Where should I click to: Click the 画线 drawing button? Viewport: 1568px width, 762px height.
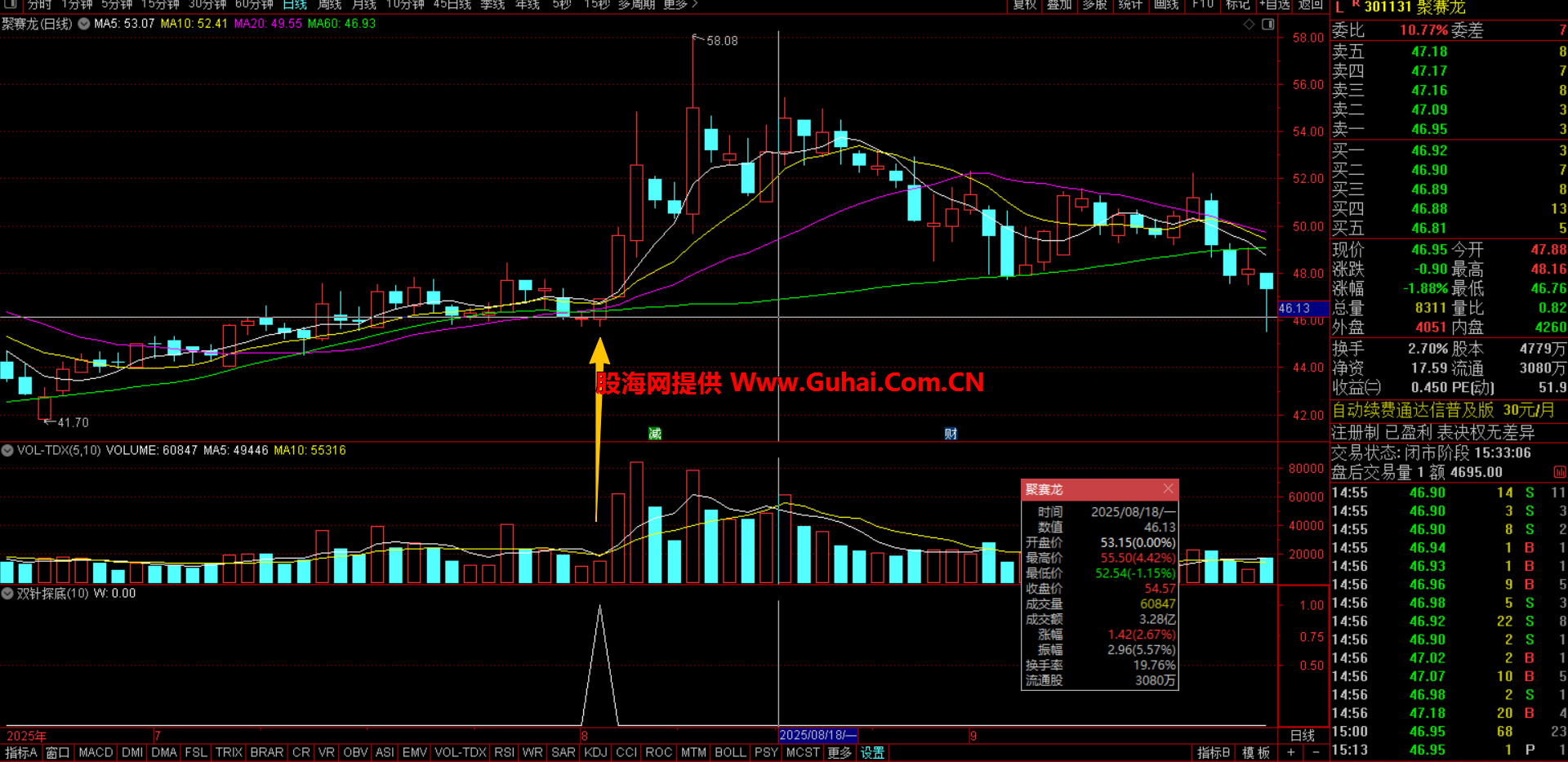(1166, 5)
